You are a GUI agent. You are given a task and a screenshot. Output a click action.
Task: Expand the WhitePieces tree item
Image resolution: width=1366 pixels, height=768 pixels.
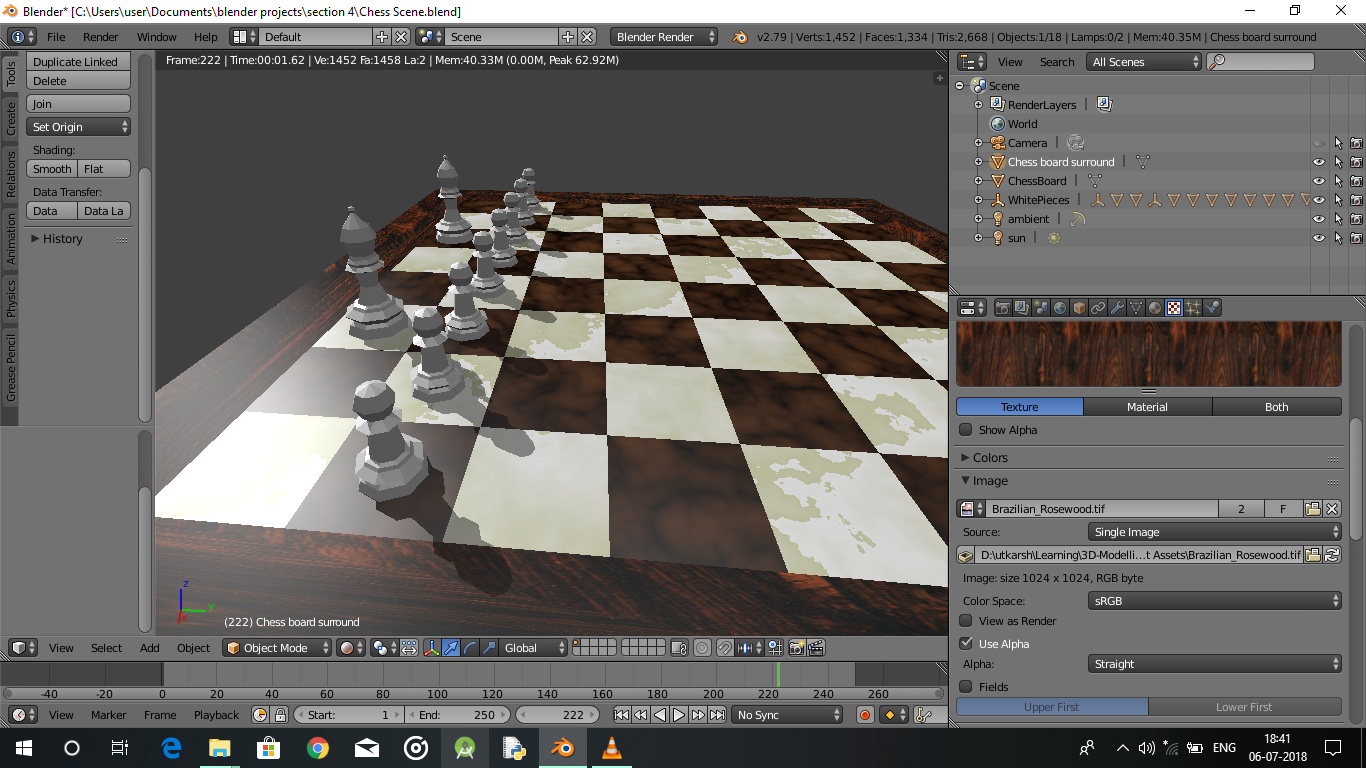(979, 200)
